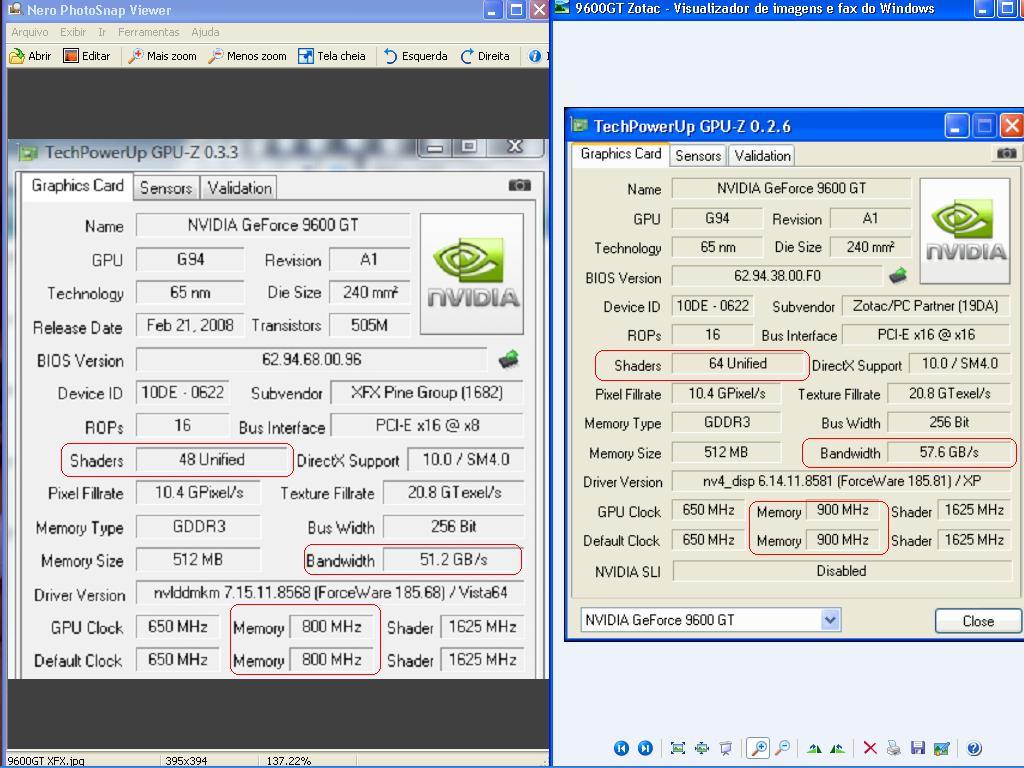Click the 64 Unified shaders value
Viewport: 1024px width, 768px height.
click(738, 364)
